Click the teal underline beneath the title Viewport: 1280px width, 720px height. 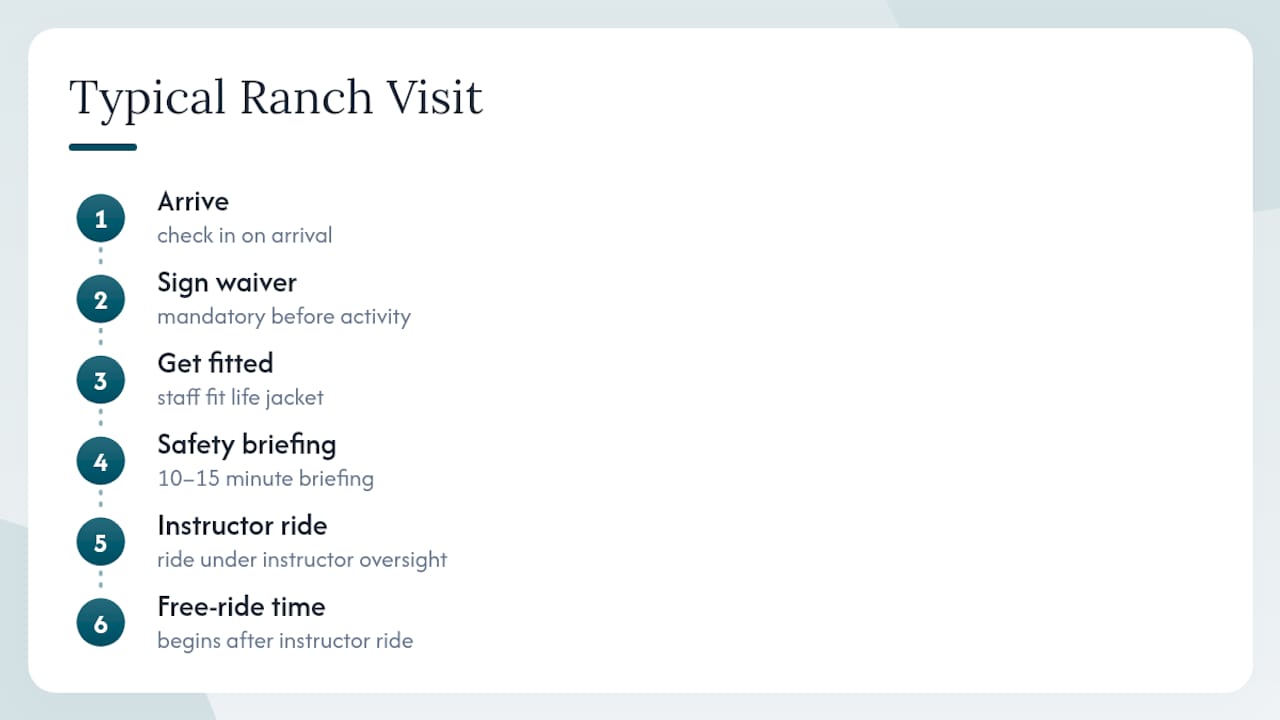click(103, 147)
